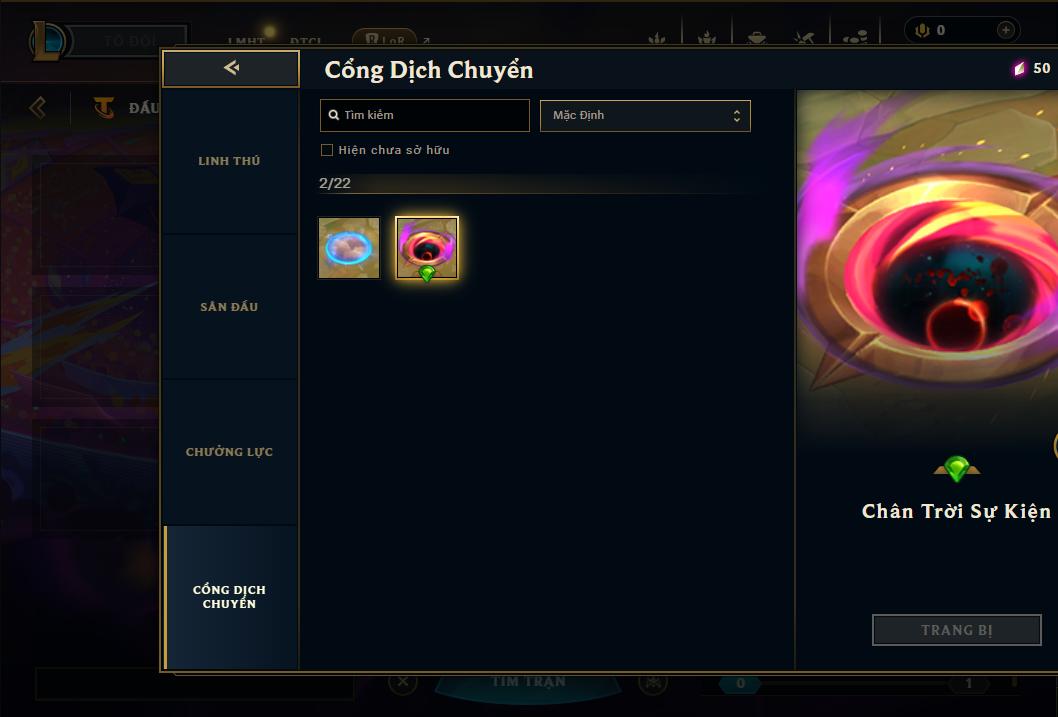
Task: Click the Trang Bị equip button
Action: [956, 630]
